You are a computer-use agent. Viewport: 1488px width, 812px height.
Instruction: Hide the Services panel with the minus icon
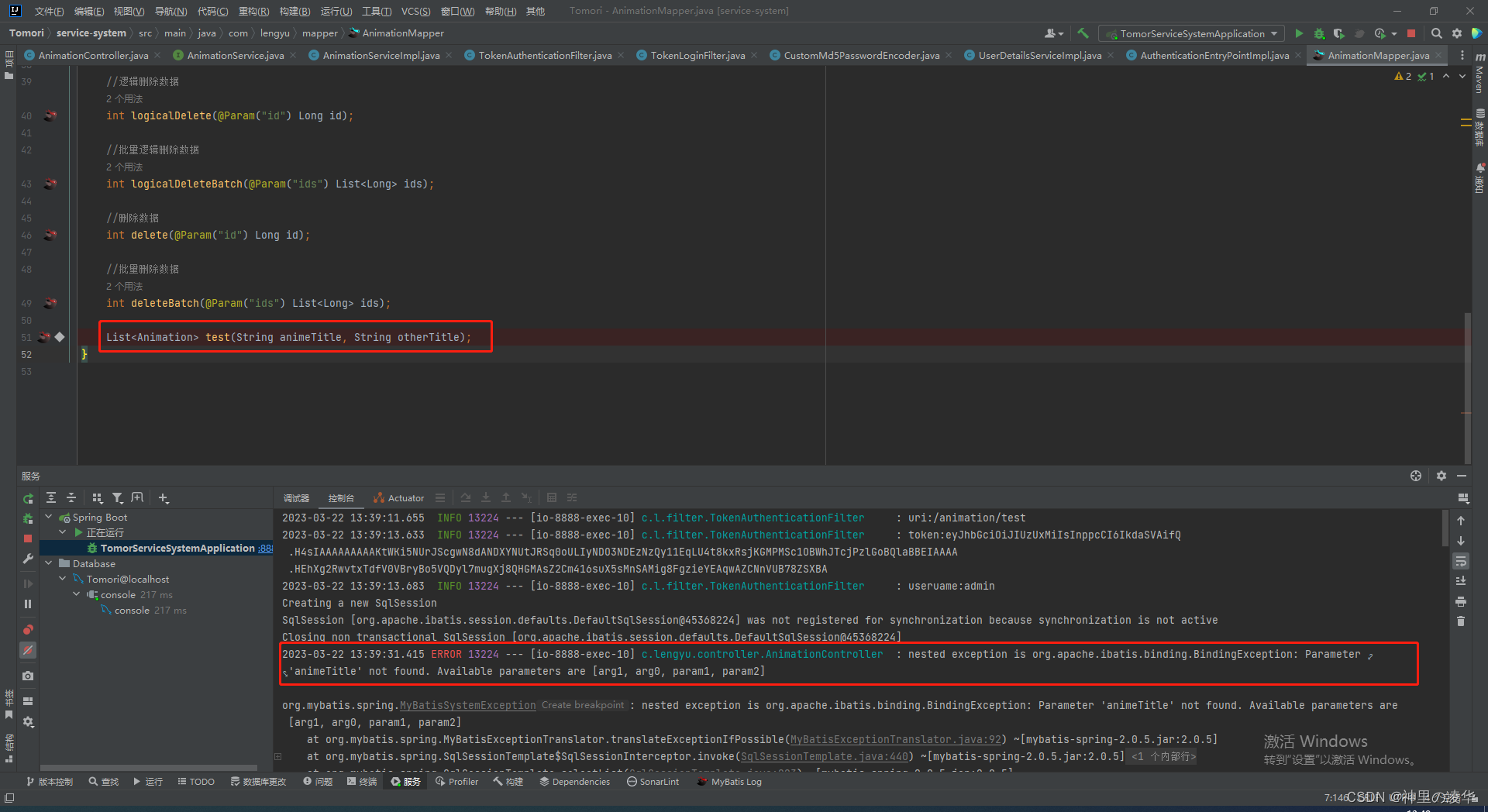coord(1462,476)
